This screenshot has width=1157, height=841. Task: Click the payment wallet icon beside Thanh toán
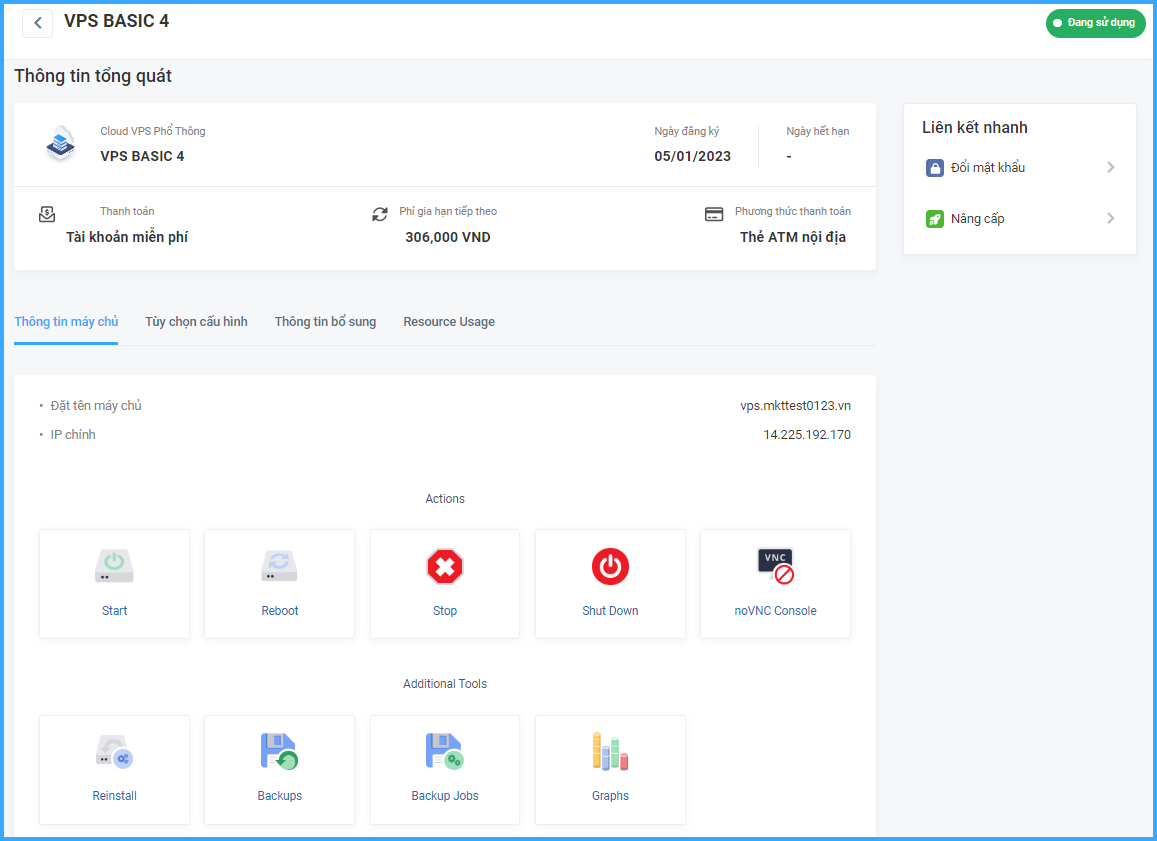pyautogui.click(x=47, y=215)
